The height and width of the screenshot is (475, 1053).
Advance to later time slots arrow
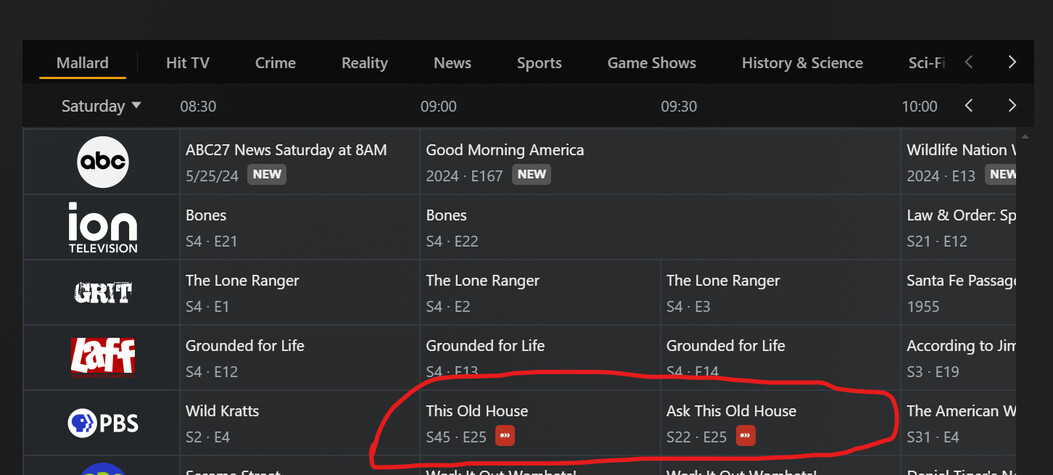(x=1012, y=105)
